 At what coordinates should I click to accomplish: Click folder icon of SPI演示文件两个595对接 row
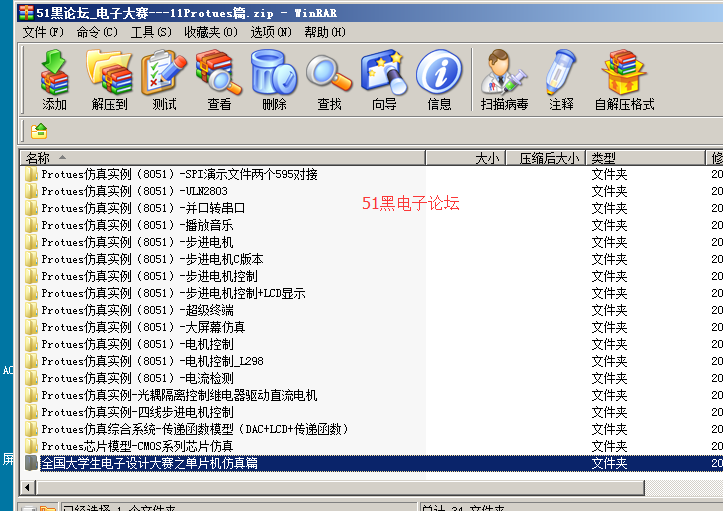coord(31,174)
